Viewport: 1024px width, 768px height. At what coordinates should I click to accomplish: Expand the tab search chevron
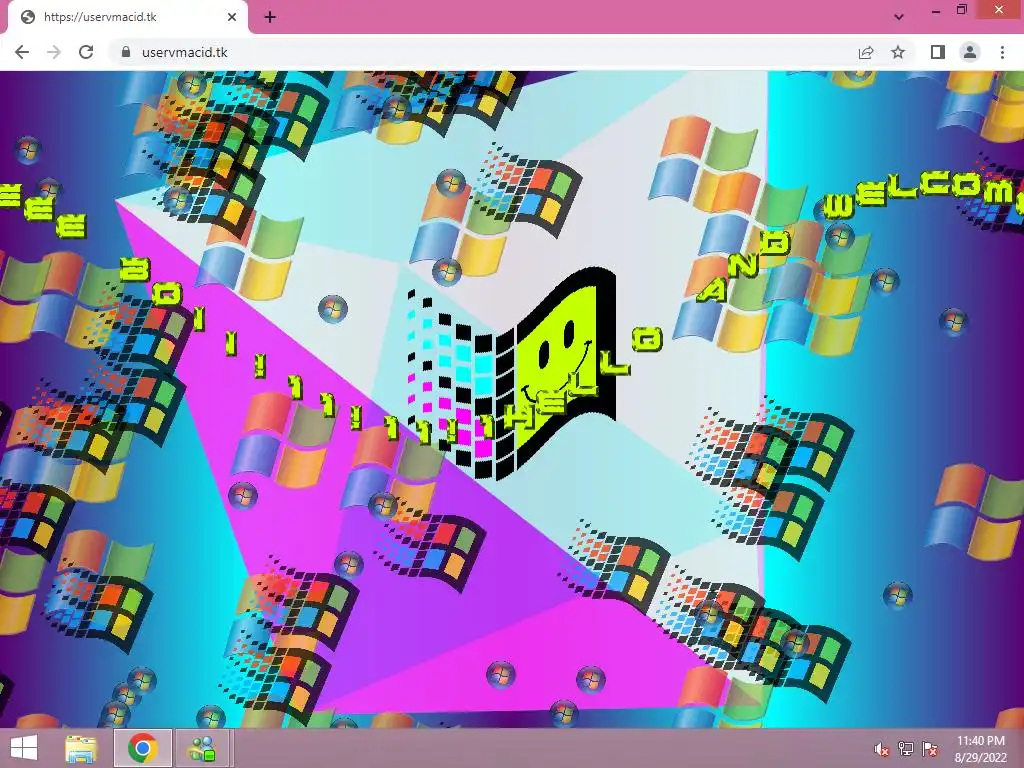point(899,17)
